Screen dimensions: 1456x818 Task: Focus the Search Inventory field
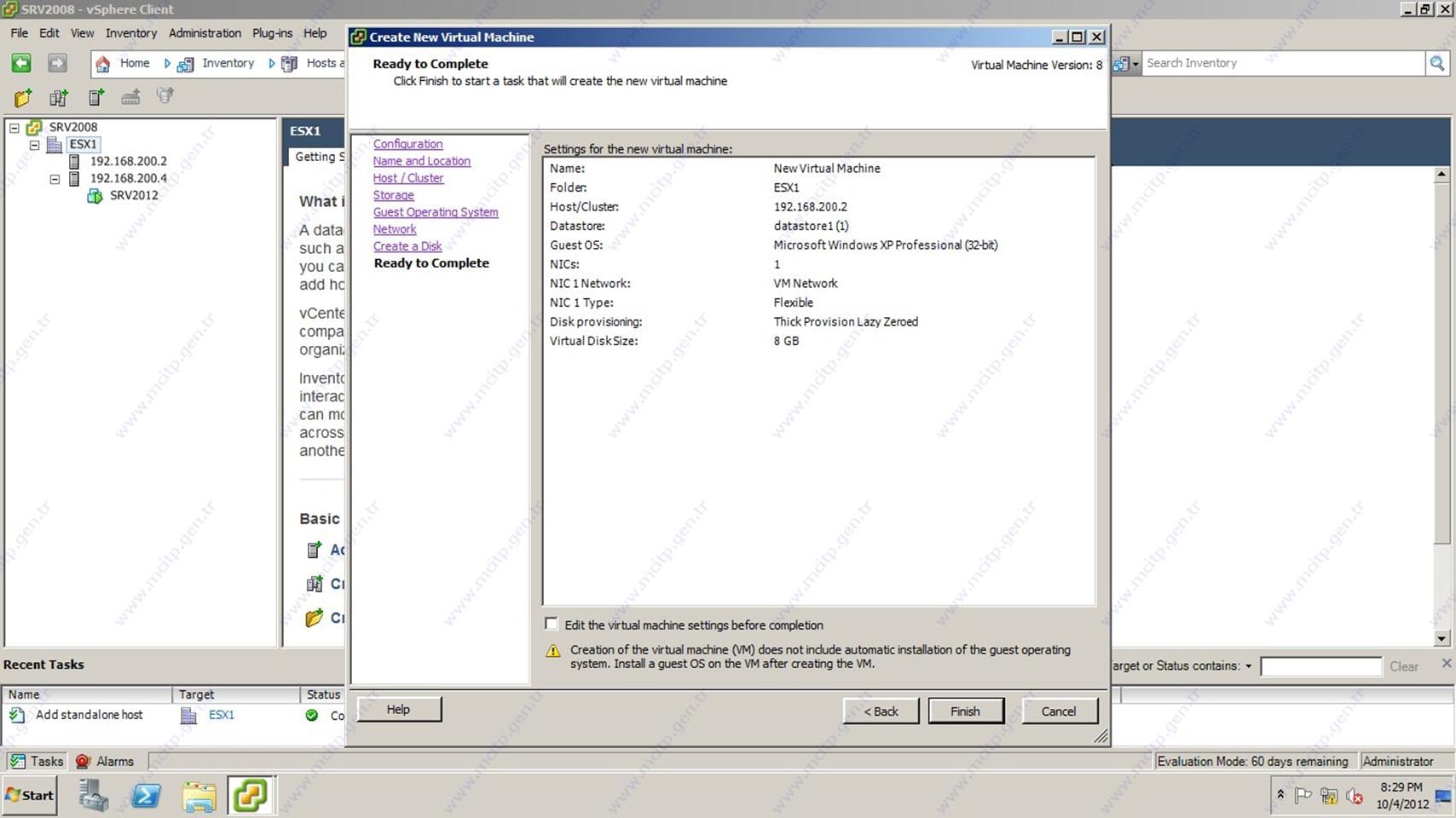1283,63
